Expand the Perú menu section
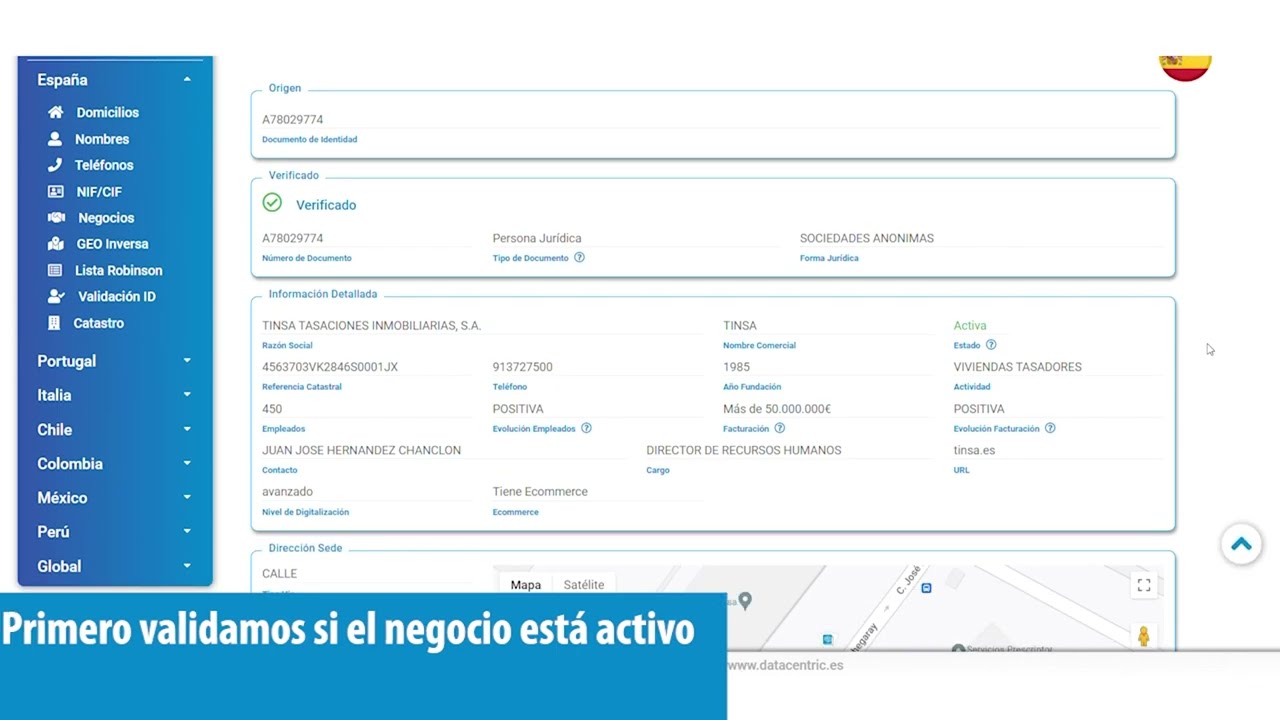Image resolution: width=1280 pixels, height=720 pixels. (187, 531)
